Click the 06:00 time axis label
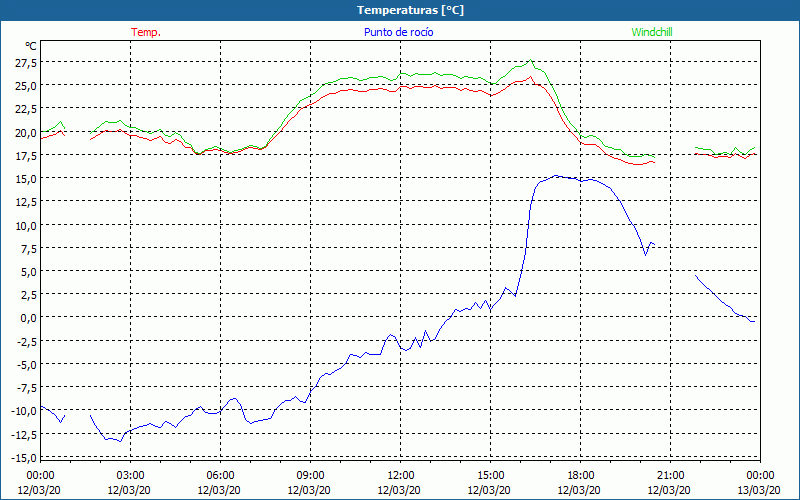This screenshot has height=500, width=800. pyautogui.click(x=220, y=476)
